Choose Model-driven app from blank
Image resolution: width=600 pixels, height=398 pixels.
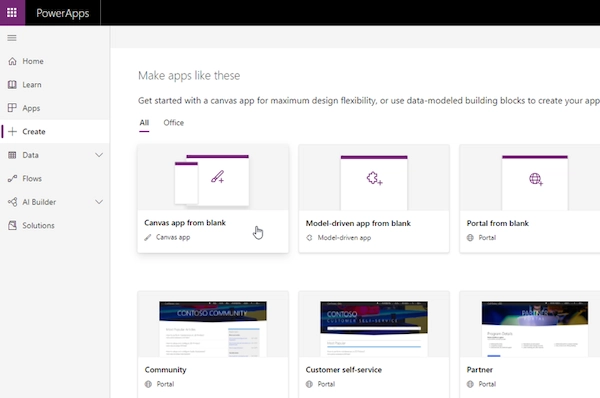click(x=374, y=199)
